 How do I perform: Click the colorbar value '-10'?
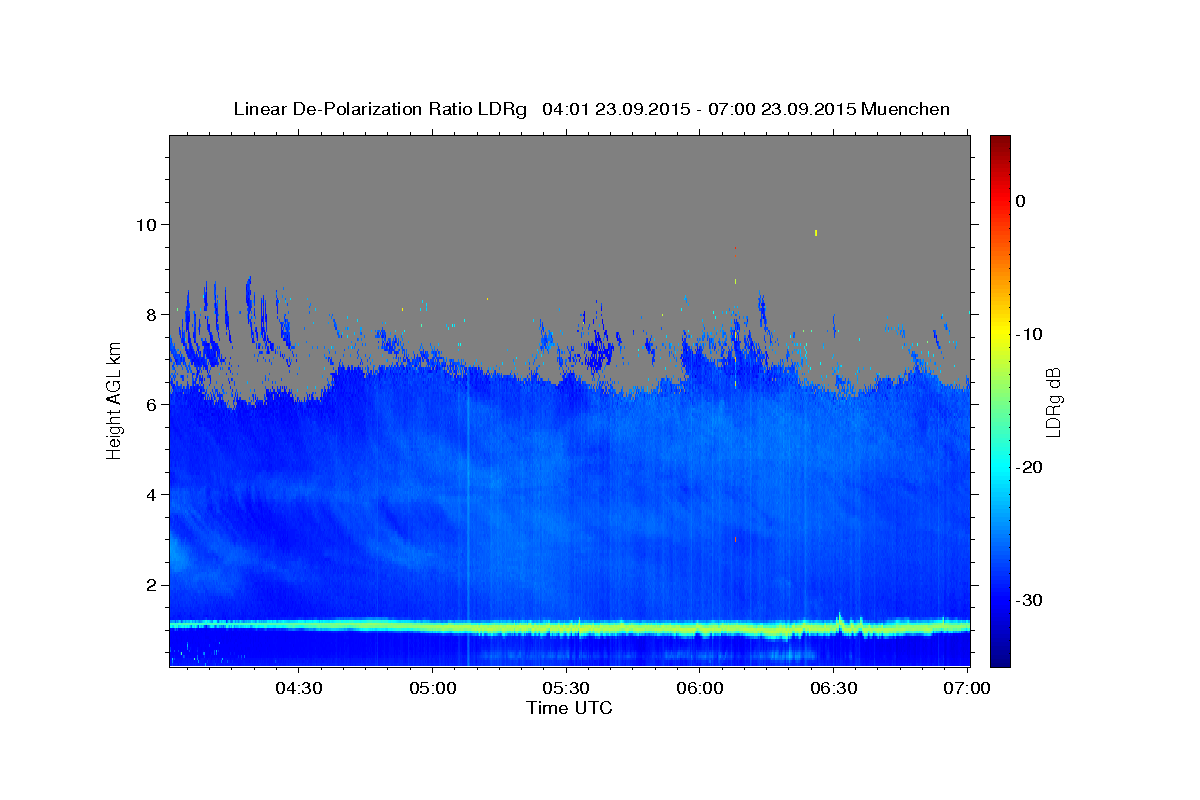[1030, 334]
